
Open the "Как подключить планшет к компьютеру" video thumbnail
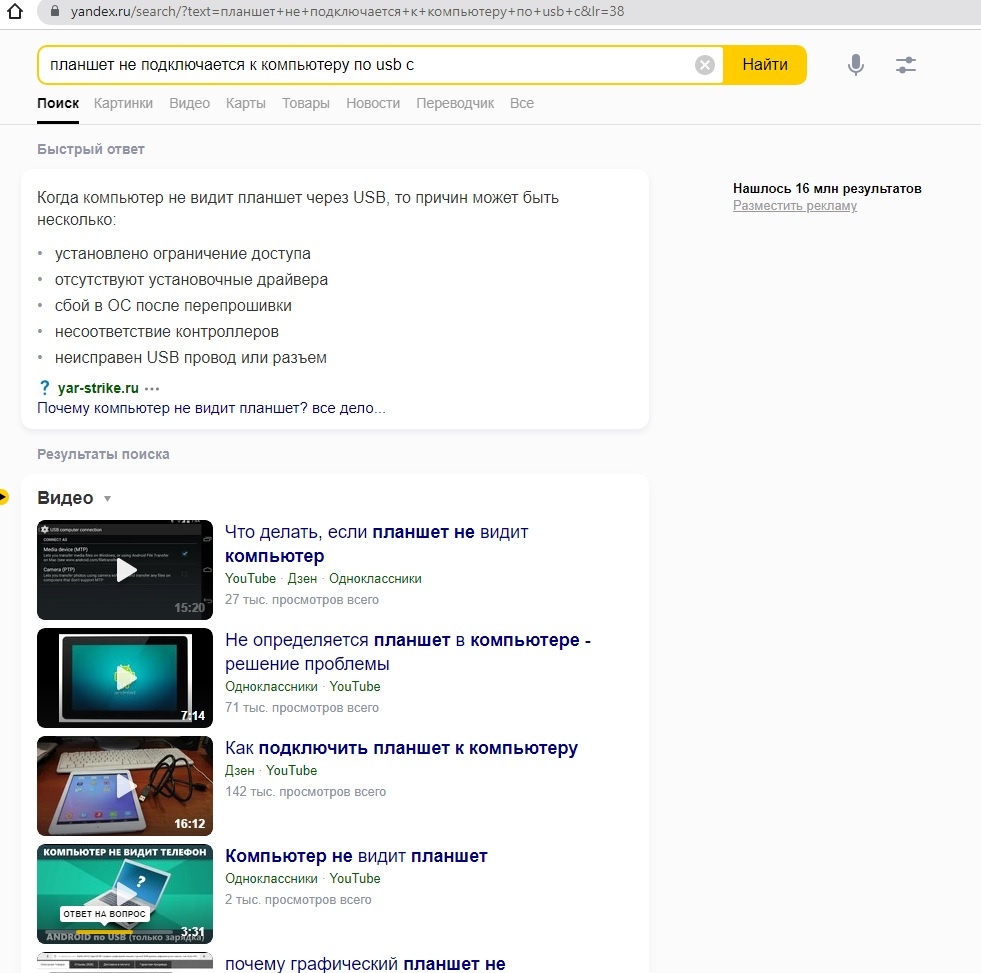click(x=125, y=785)
